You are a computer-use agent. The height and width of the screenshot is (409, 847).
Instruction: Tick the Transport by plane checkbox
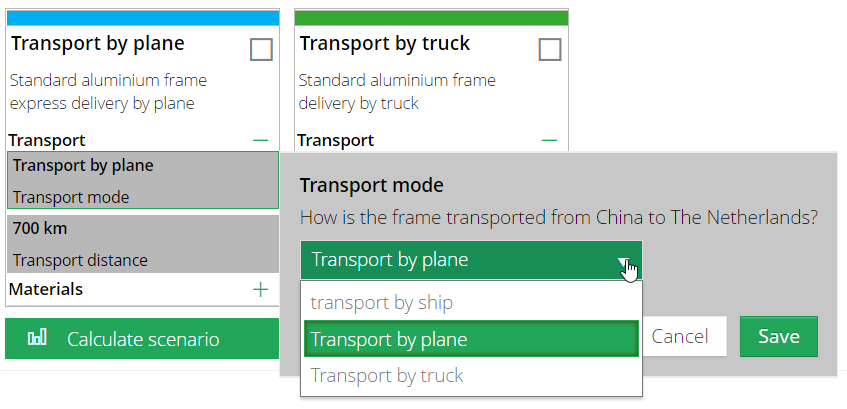click(x=261, y=49)
